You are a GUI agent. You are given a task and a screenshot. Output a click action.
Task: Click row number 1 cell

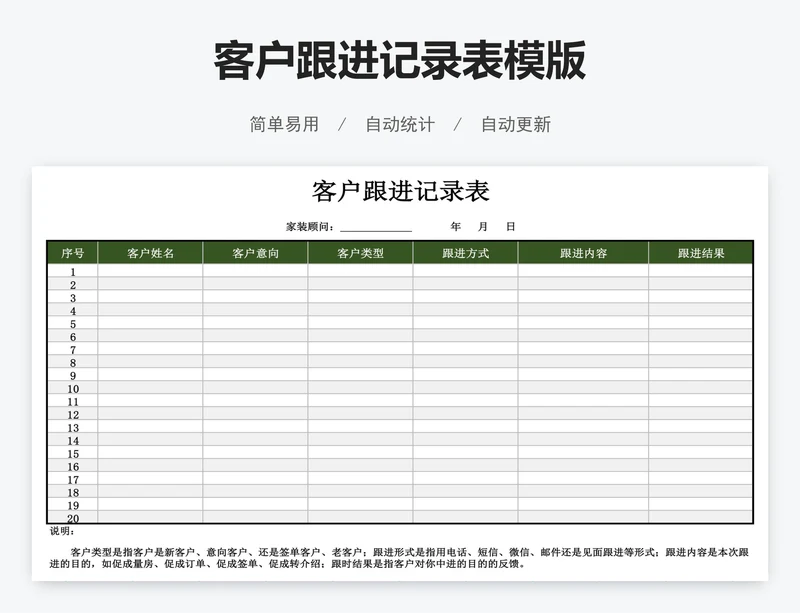[72, 271]
